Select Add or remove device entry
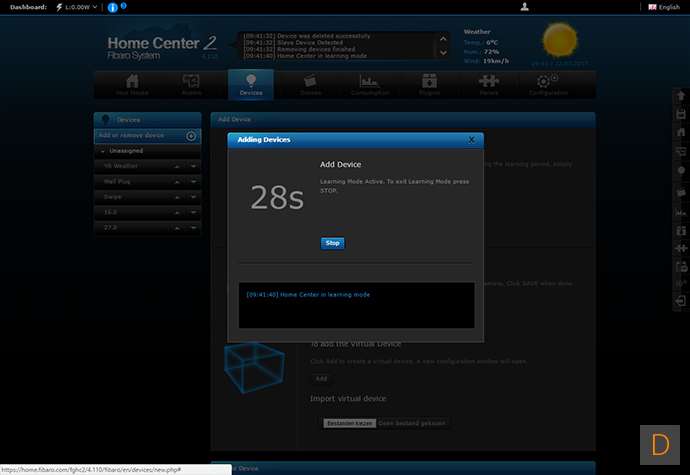 tap(147, 136)
